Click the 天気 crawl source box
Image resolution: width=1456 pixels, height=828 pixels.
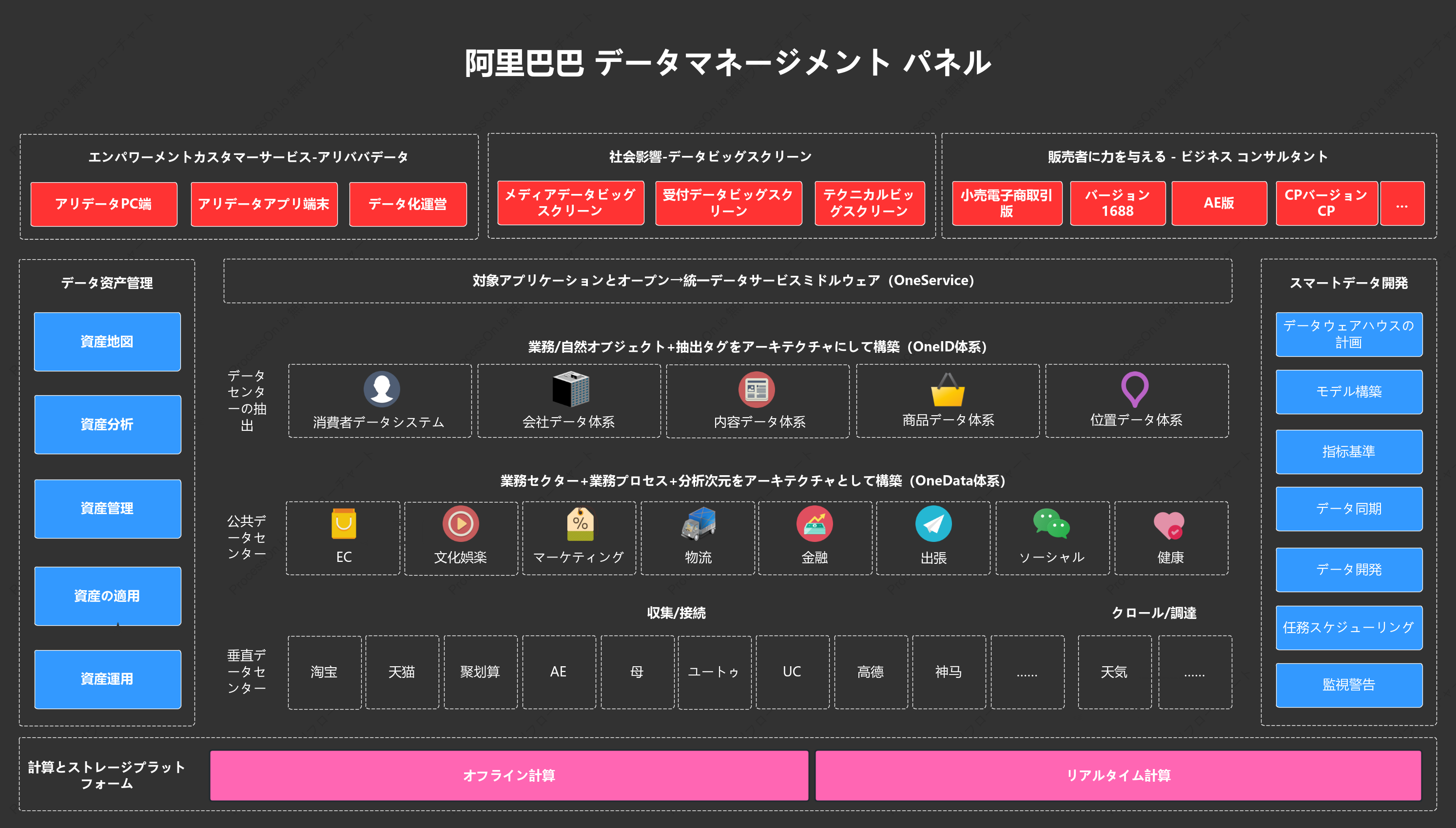(1115, 673)
